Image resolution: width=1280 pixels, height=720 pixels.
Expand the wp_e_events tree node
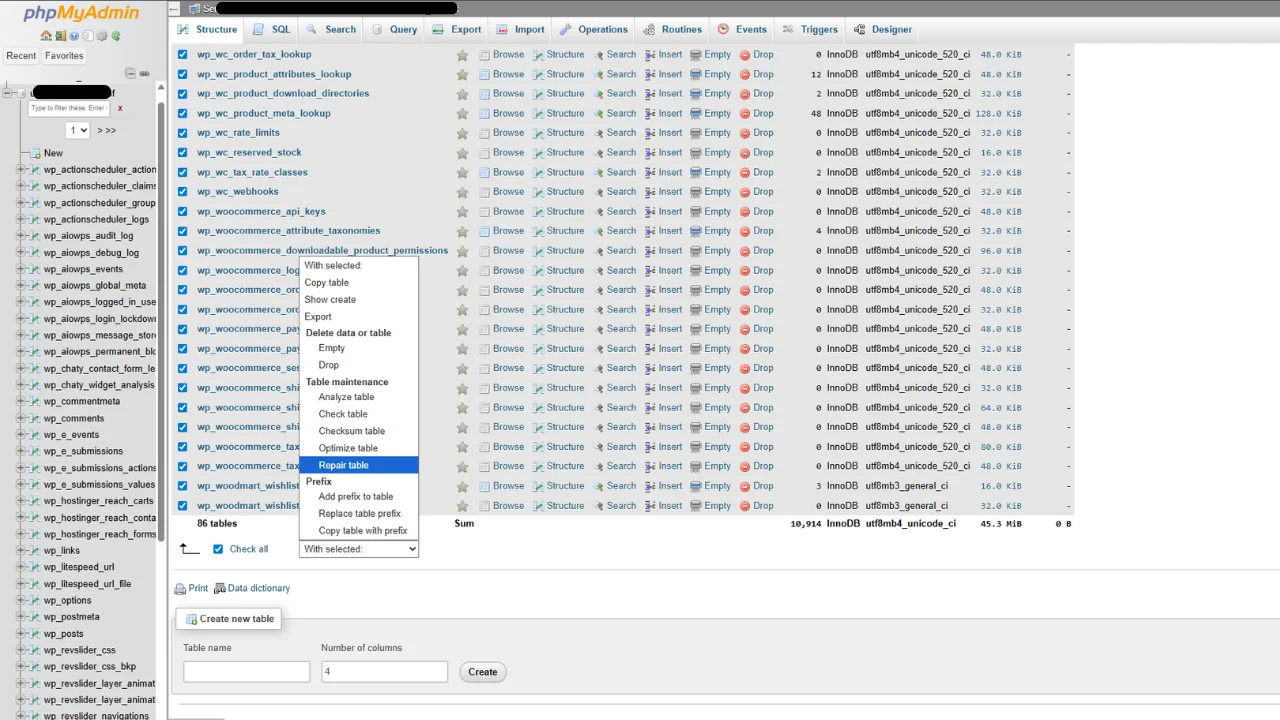(21, 434)
